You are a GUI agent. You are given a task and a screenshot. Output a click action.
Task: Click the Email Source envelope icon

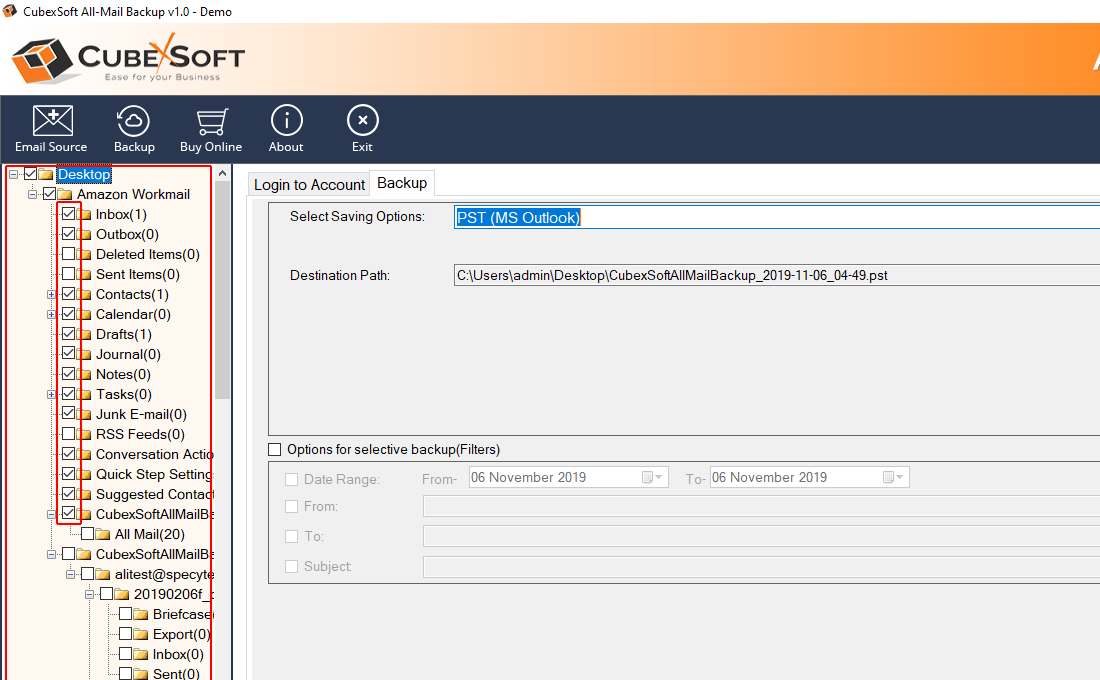51,121
